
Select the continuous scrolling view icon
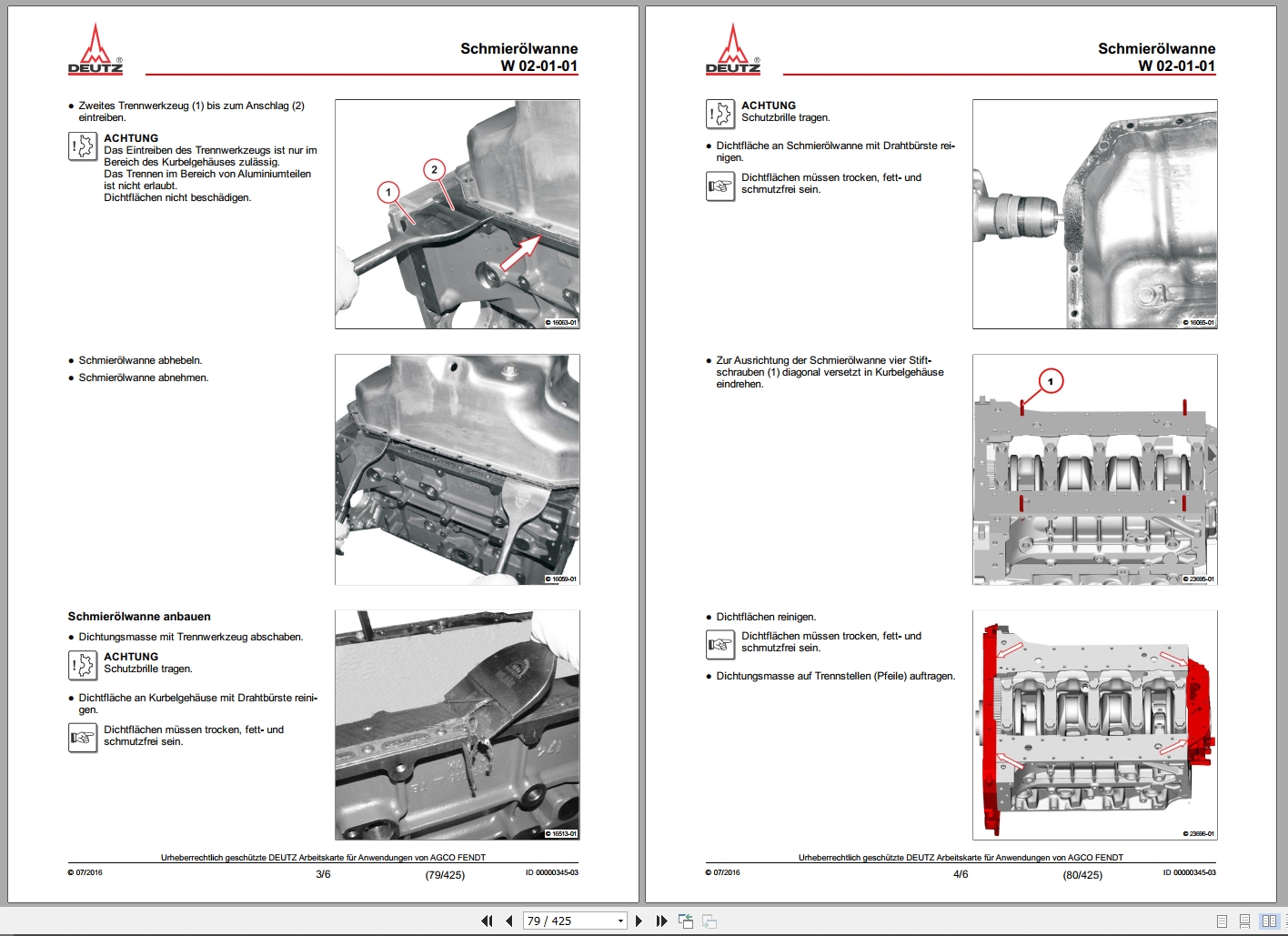coord(1244,921)
